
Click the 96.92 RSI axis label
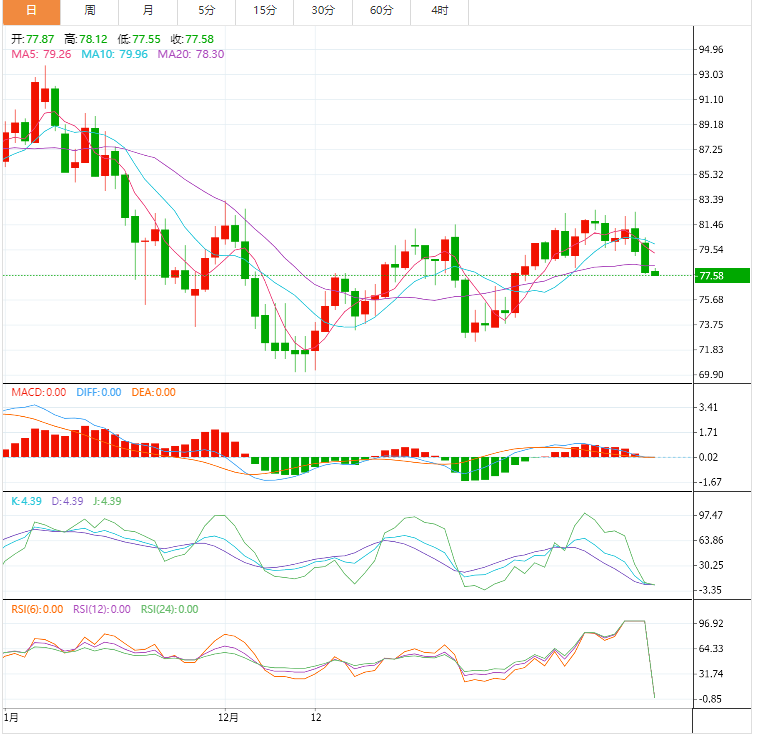[711, 624]
